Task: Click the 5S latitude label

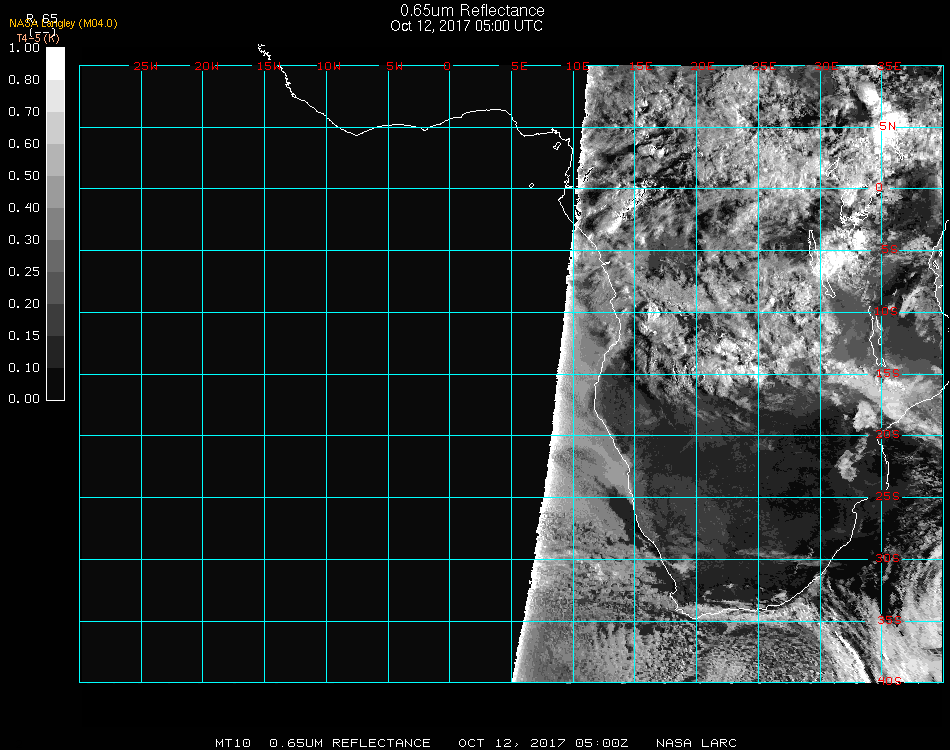Action: pos(889,250)
